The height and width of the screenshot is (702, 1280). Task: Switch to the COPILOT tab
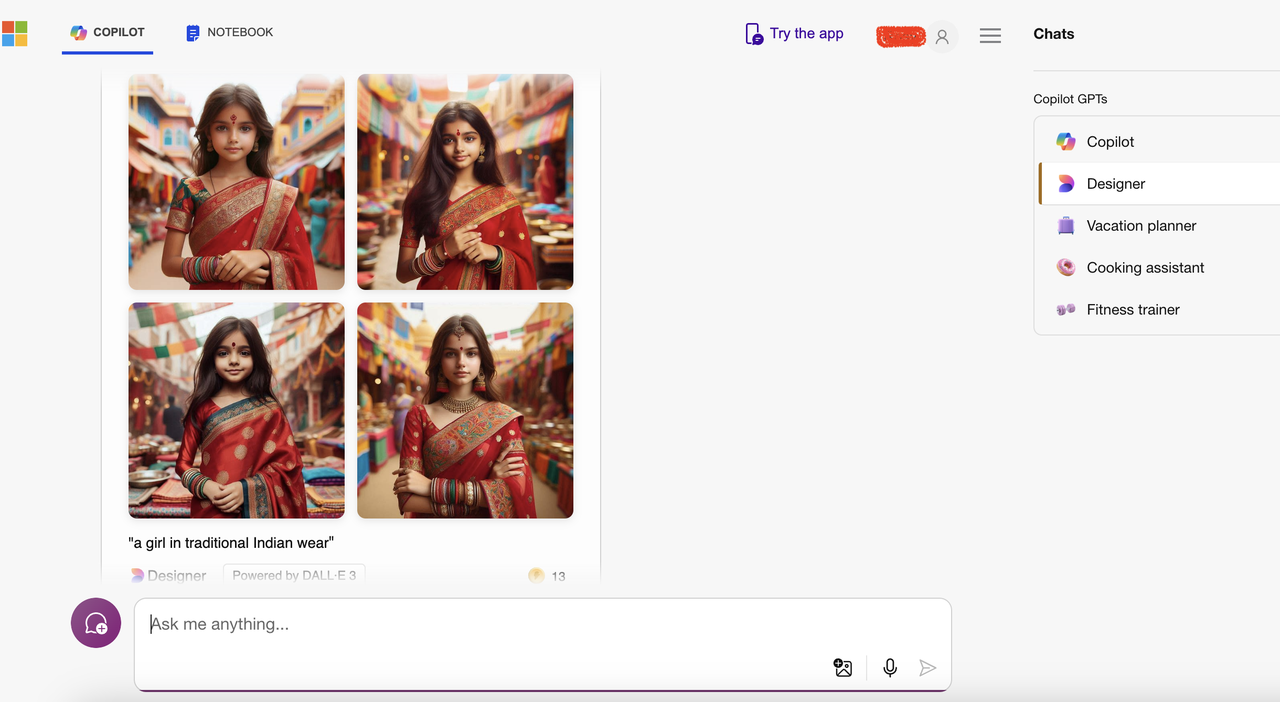tap(107, 33)
